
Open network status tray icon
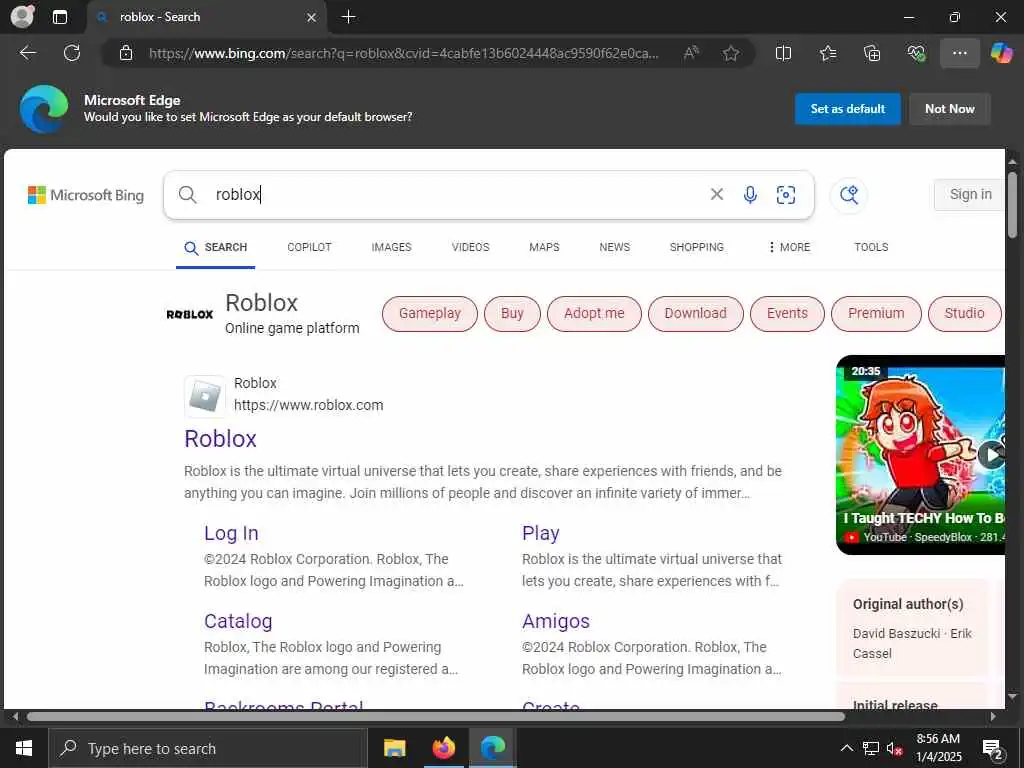pyautogui.click(x=871, y=748)
